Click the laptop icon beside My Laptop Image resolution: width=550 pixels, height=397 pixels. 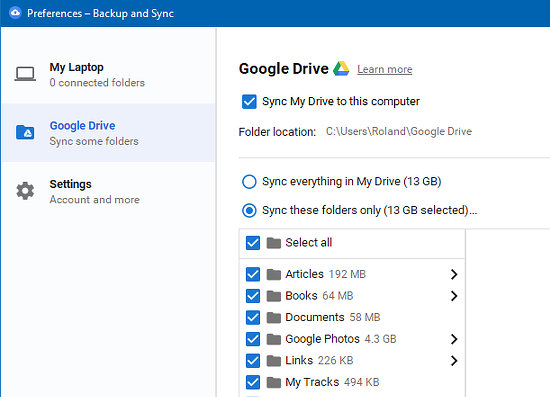point(25,74)
